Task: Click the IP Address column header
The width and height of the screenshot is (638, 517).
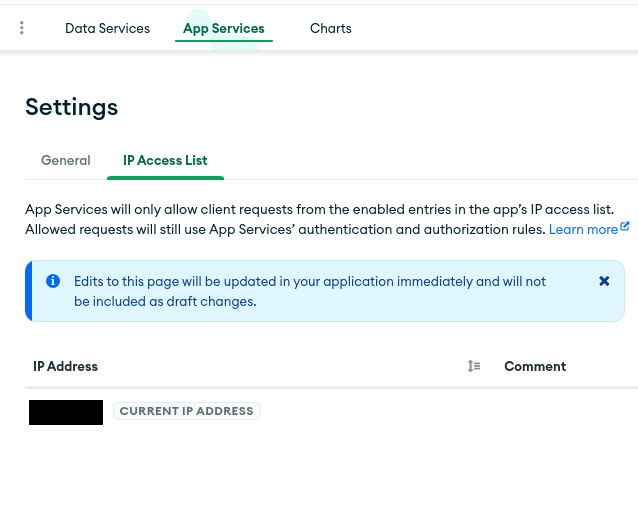Action: (66, 366)
